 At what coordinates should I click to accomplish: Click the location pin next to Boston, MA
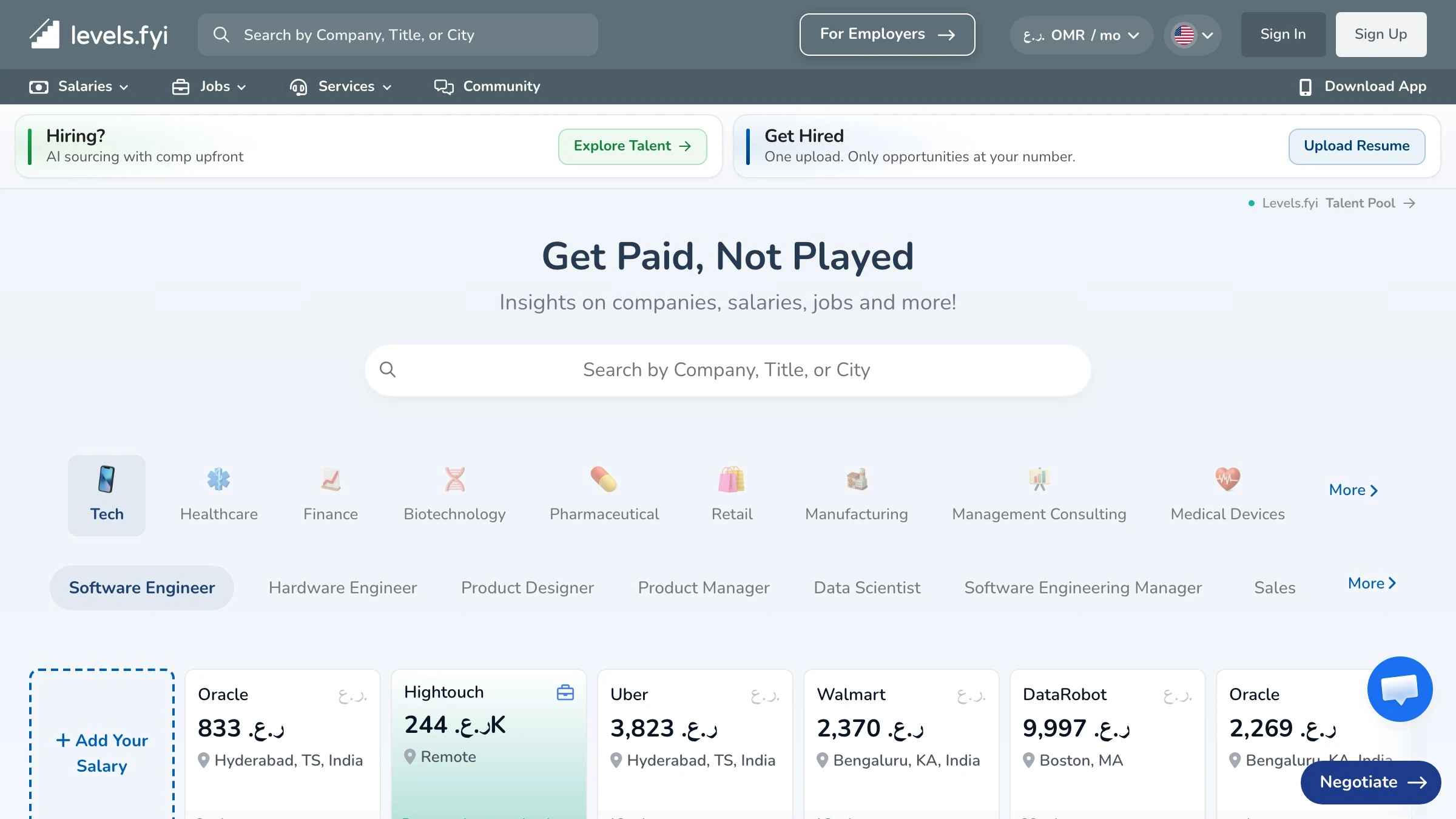click(1028, 760)
